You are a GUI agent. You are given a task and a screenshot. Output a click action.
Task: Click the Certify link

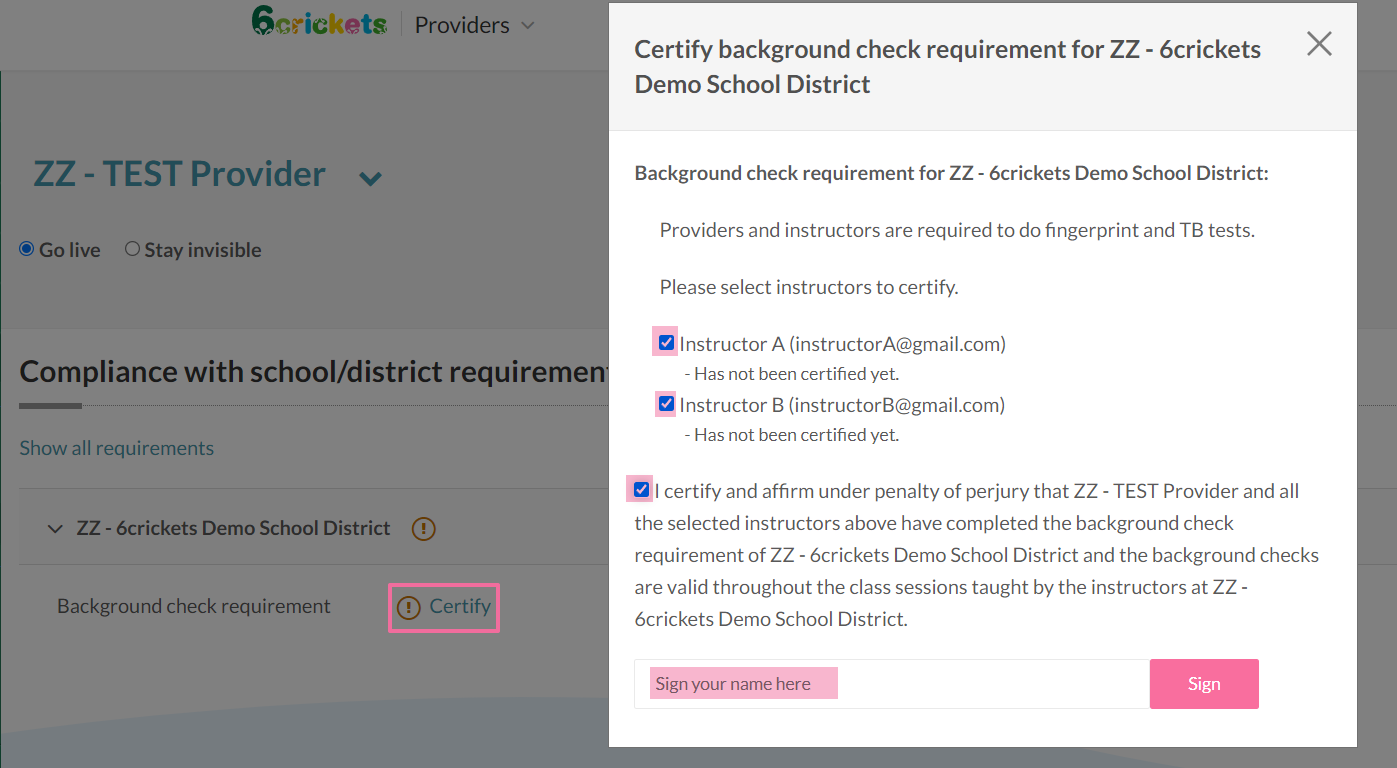[x=460, y=607]
